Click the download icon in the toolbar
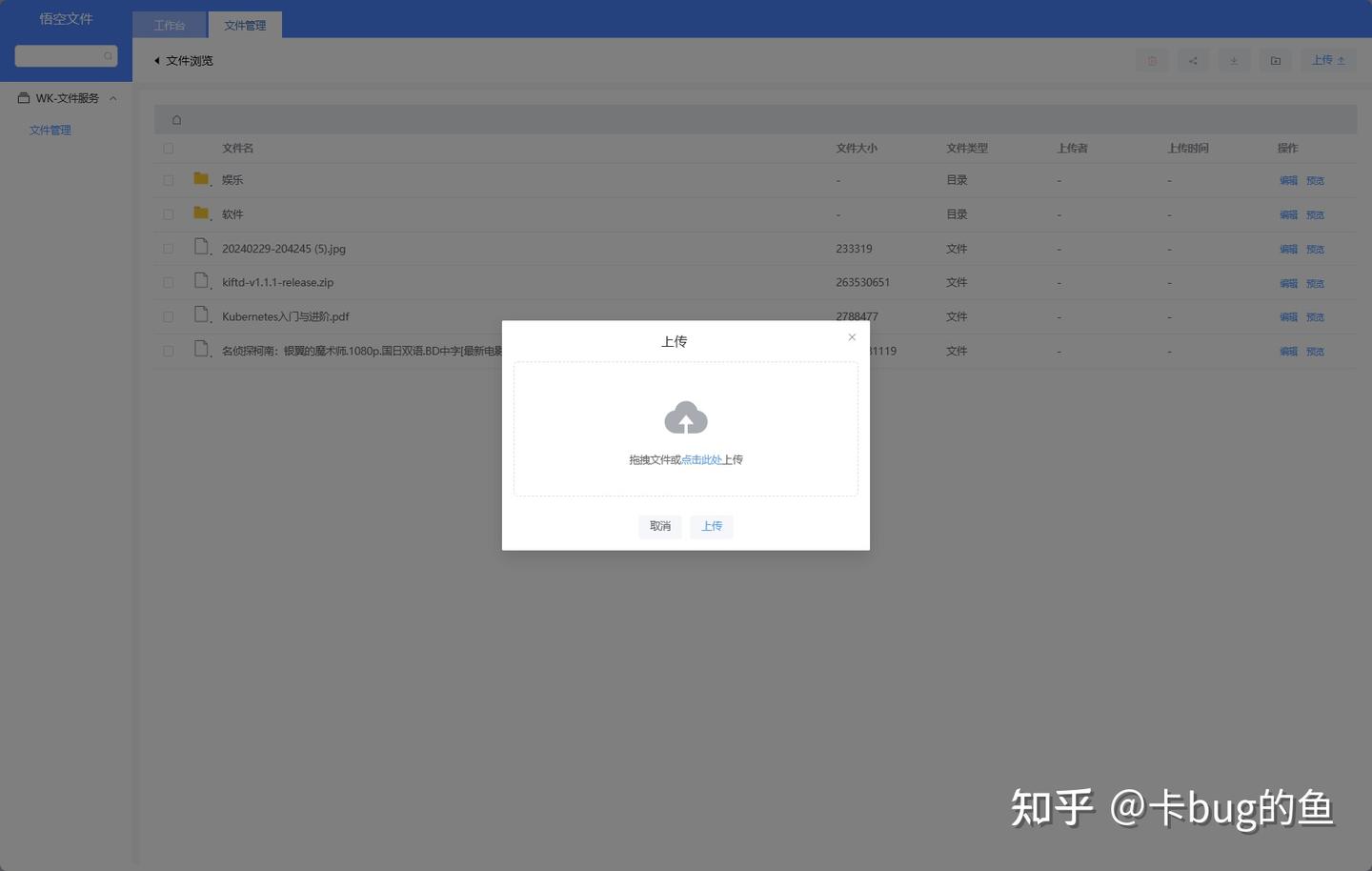This screenshot has height=871, width=1372. pos(1234,60)
